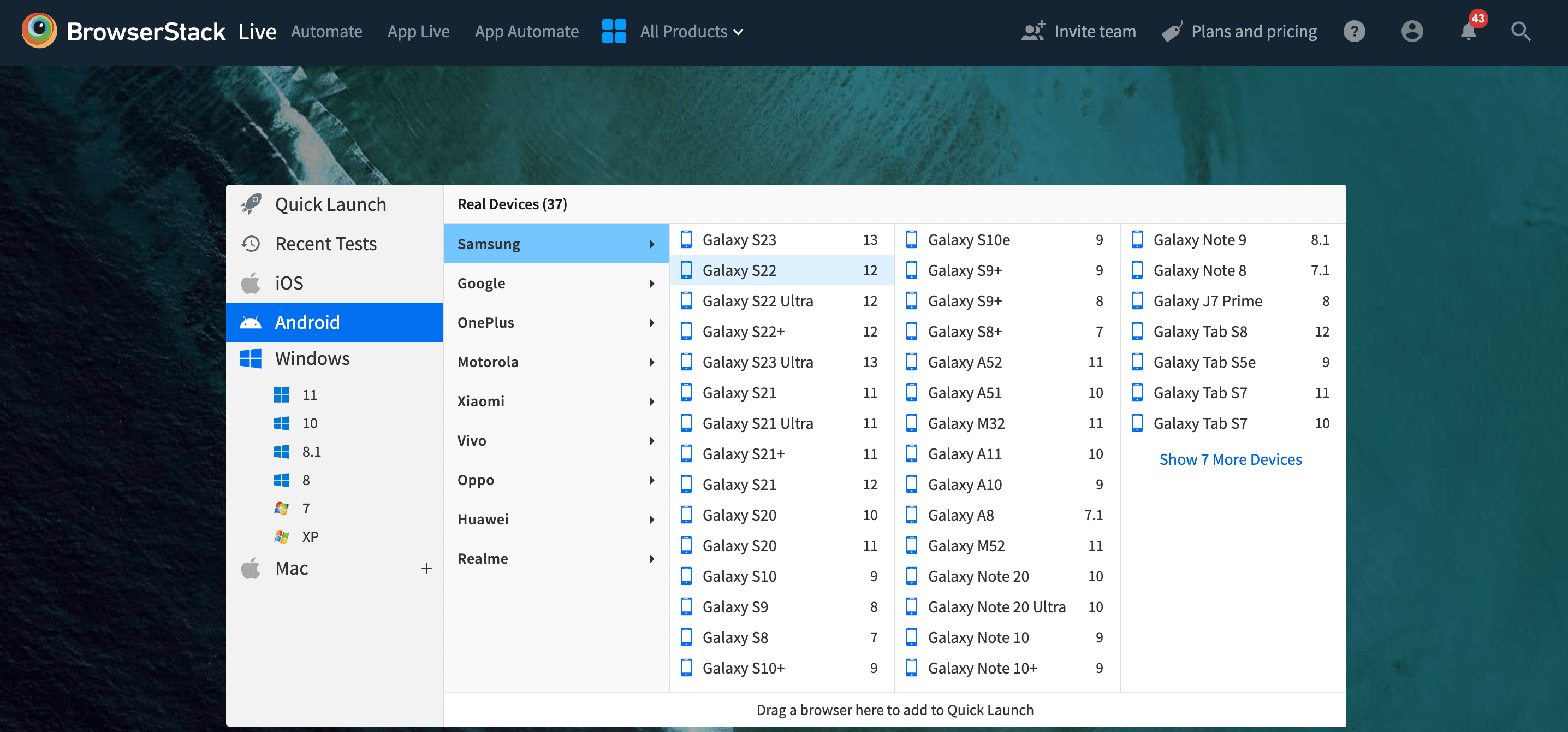Choose the Galaxy Tab S5e device
The image size is (1568, 732).
(1233, 362)
